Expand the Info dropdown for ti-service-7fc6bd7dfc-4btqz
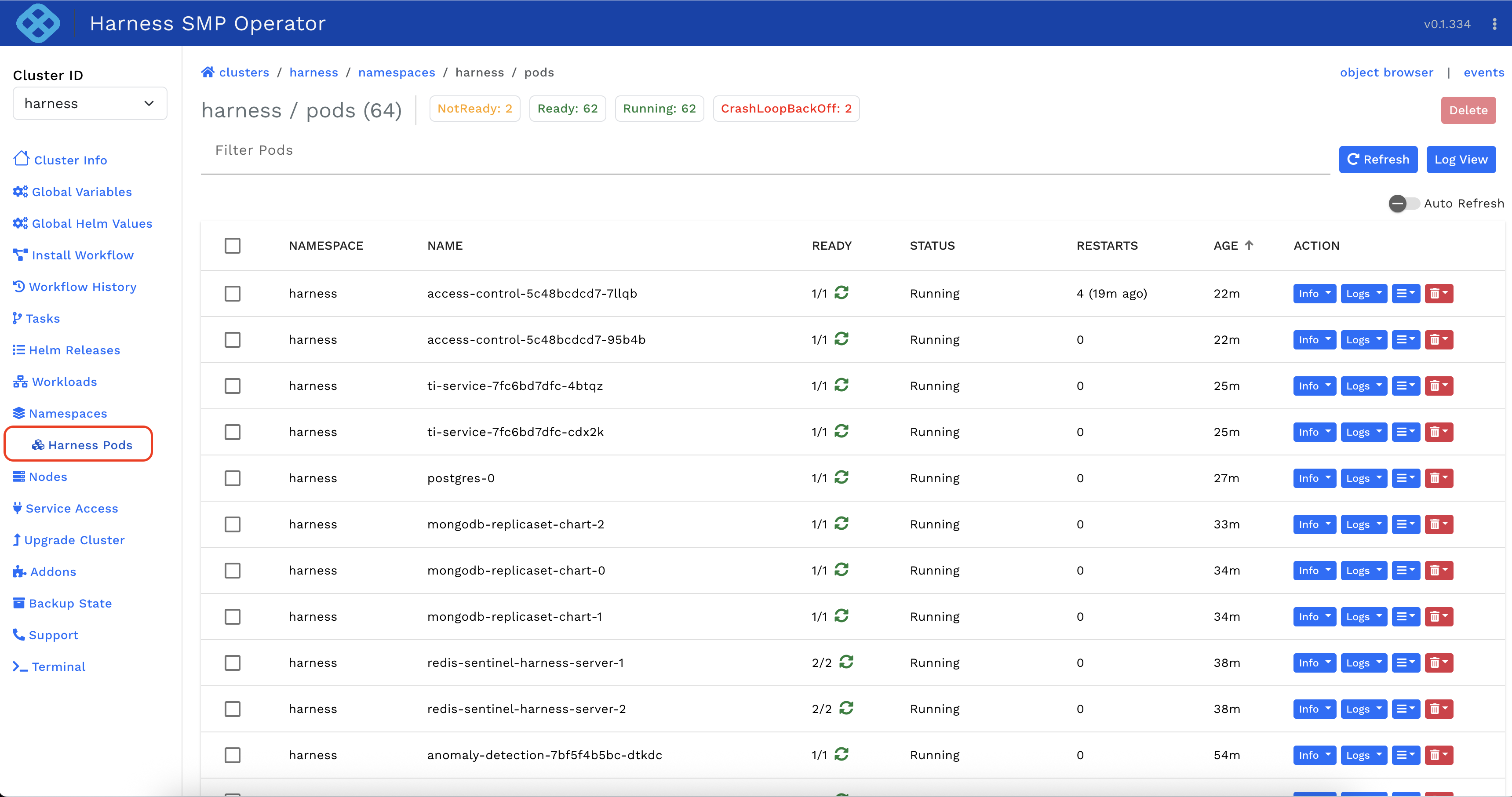Viewport: 1512px width, 797px height. point(1315,386)
